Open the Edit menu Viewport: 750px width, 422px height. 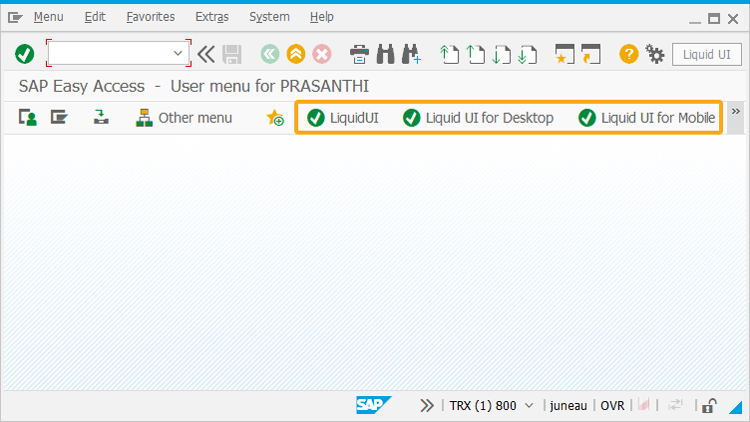[95, 17]
